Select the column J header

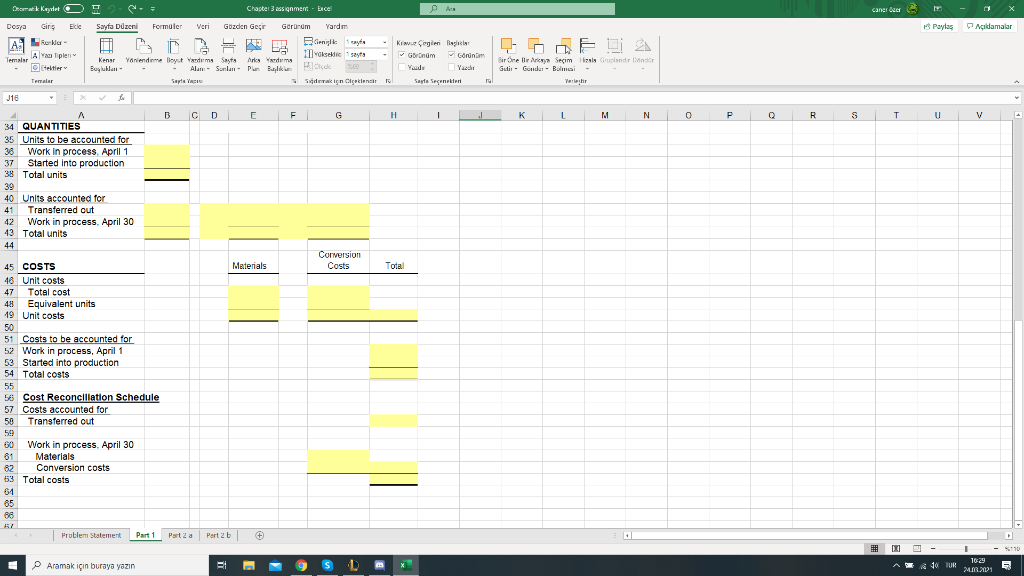(480, 115)
